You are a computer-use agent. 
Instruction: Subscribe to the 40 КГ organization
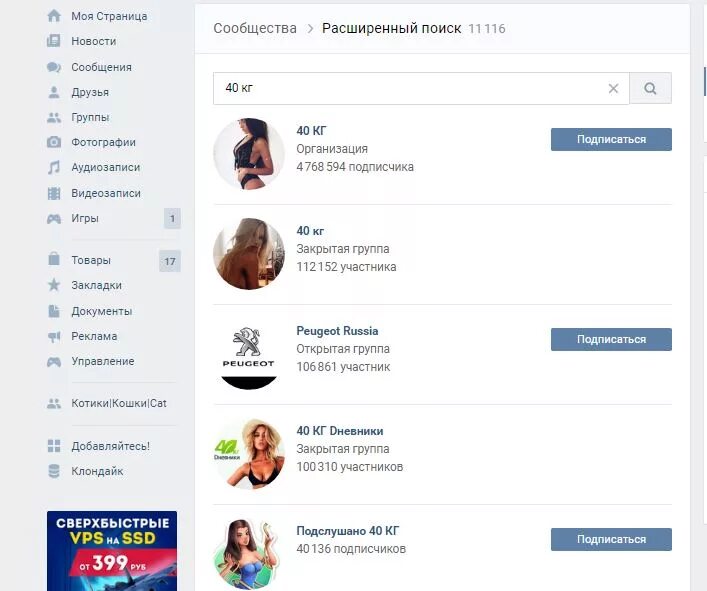coord(611,139)
